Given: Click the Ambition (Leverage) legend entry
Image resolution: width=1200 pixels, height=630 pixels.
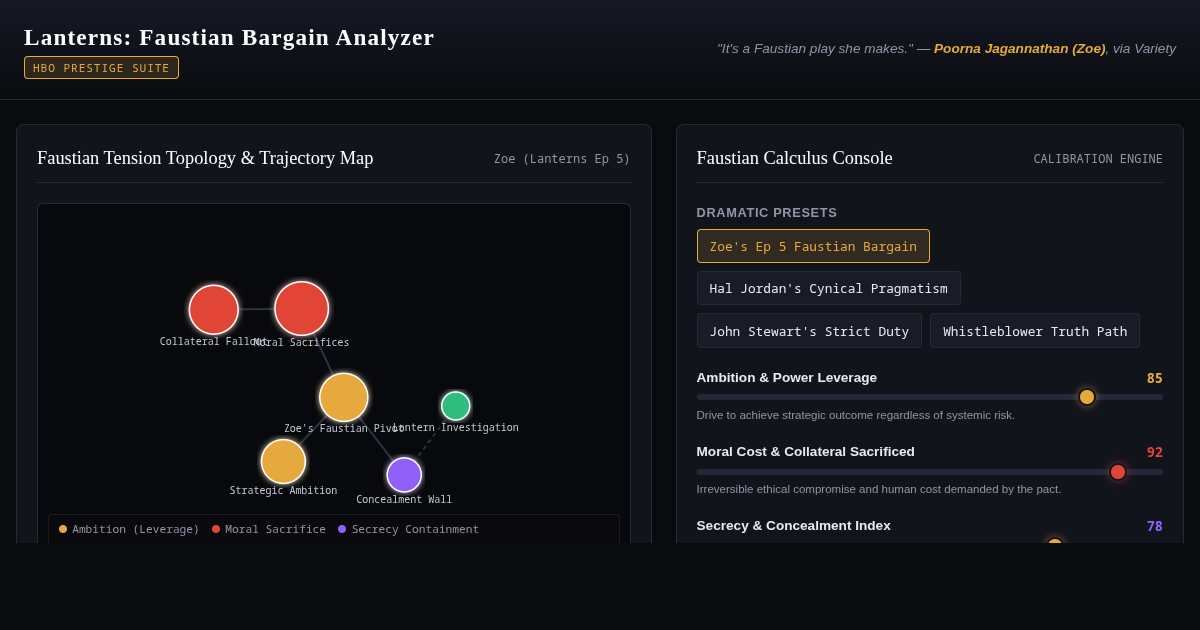Looking at the screenshot, I should tap(129, 529).
